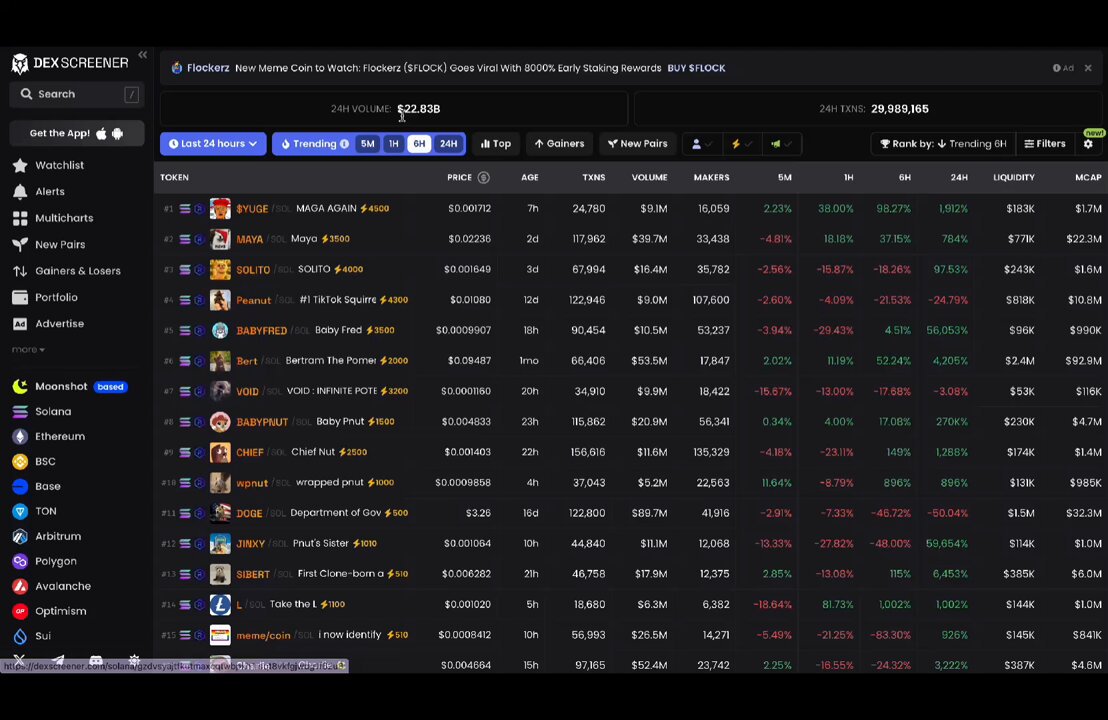
Task: Sort by the MCAP column header
Action: (1088, 178)
